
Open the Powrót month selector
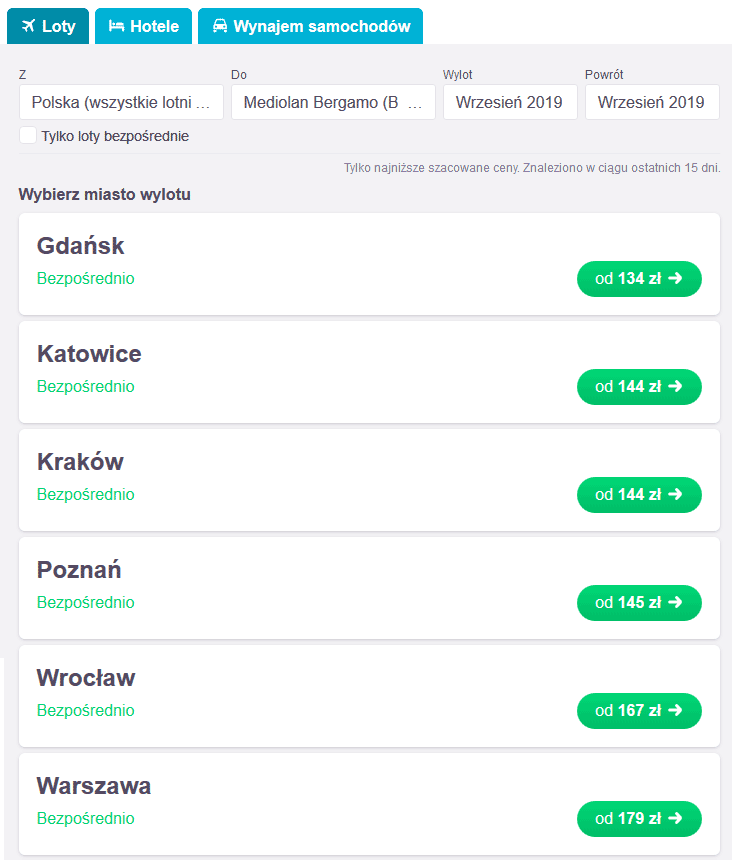tap(652, 102)
